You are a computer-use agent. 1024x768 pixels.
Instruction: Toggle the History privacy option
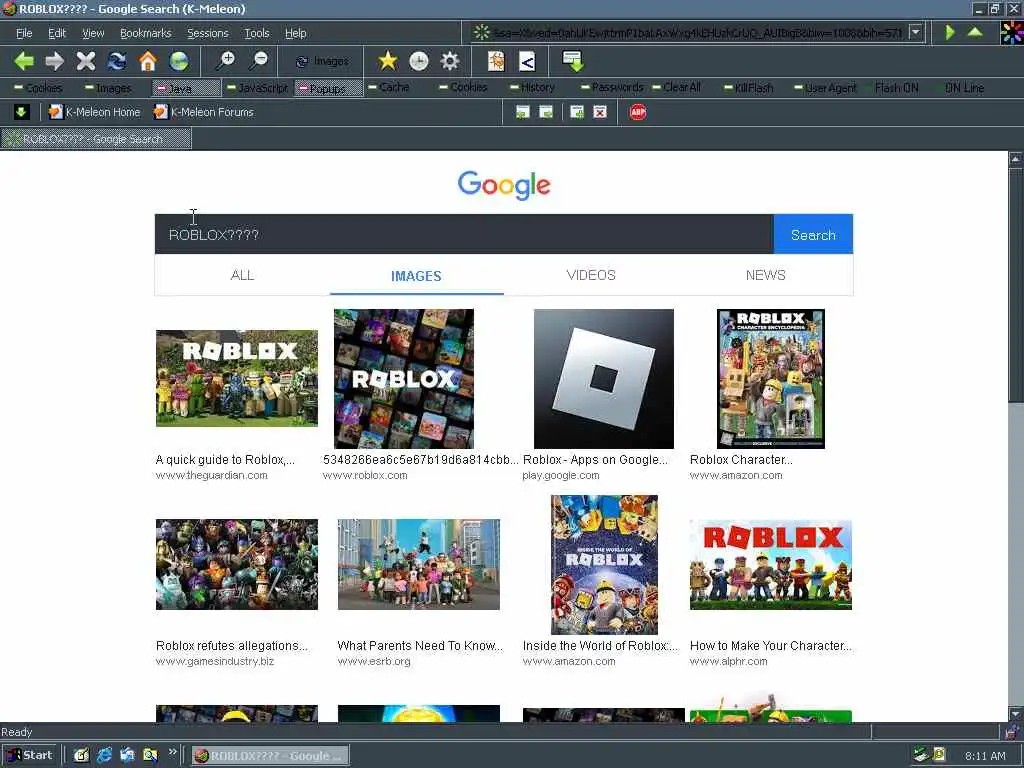pyautogui.click(x=532, y=88)
